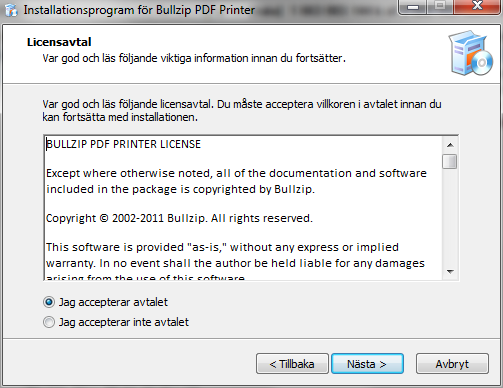Continue with the "Nästa >" button

pos(367,364)
